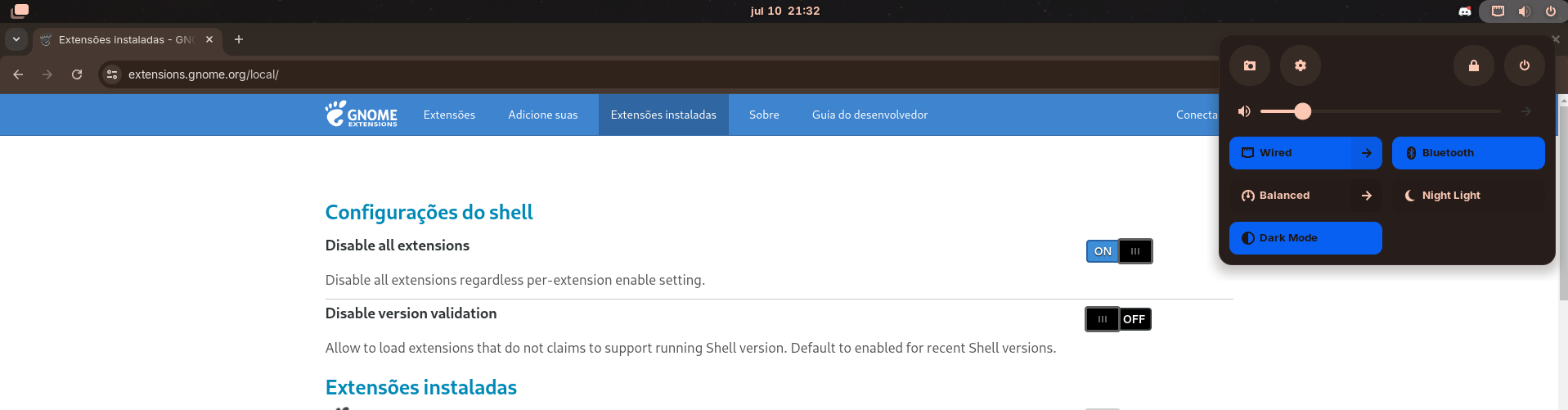Click the volume slider handle
1568x410 pixels.
coord(1303,111)
